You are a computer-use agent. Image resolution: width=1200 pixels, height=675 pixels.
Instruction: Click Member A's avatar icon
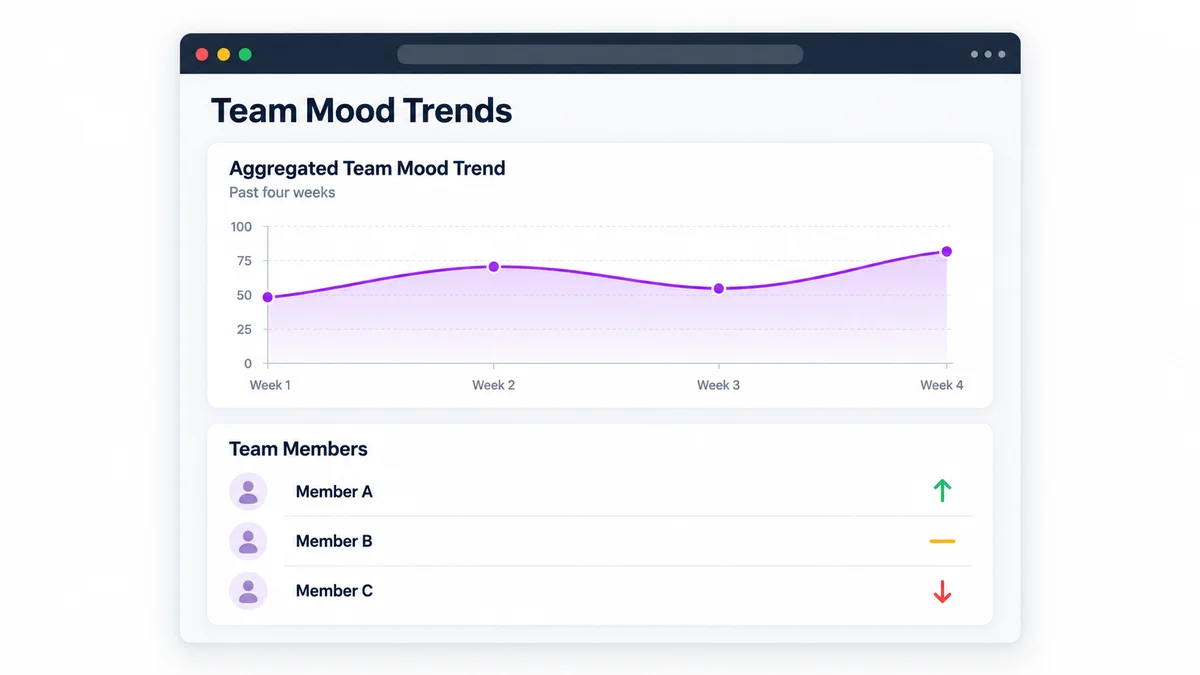[248, 491]
